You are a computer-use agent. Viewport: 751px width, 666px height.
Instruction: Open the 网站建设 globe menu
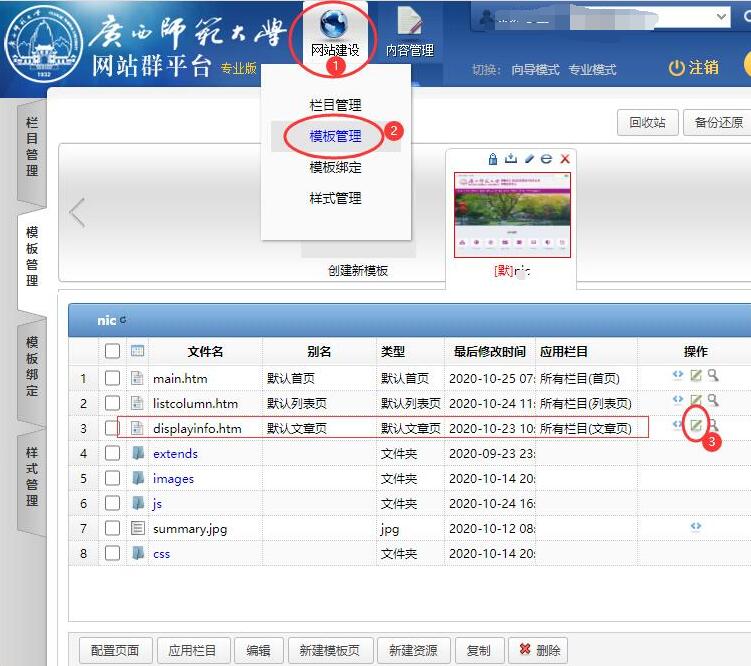(334, 32)
